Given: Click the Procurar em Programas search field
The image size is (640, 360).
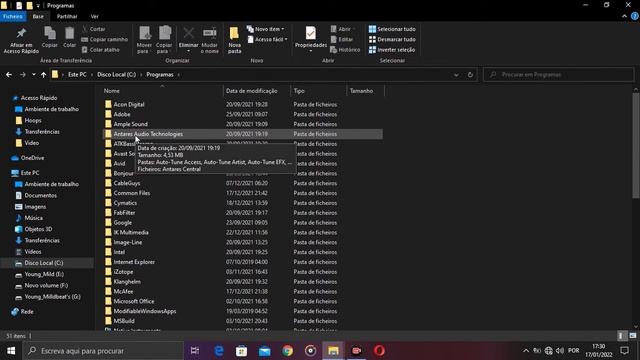Looking at the screenshot, I should (559, 75).
